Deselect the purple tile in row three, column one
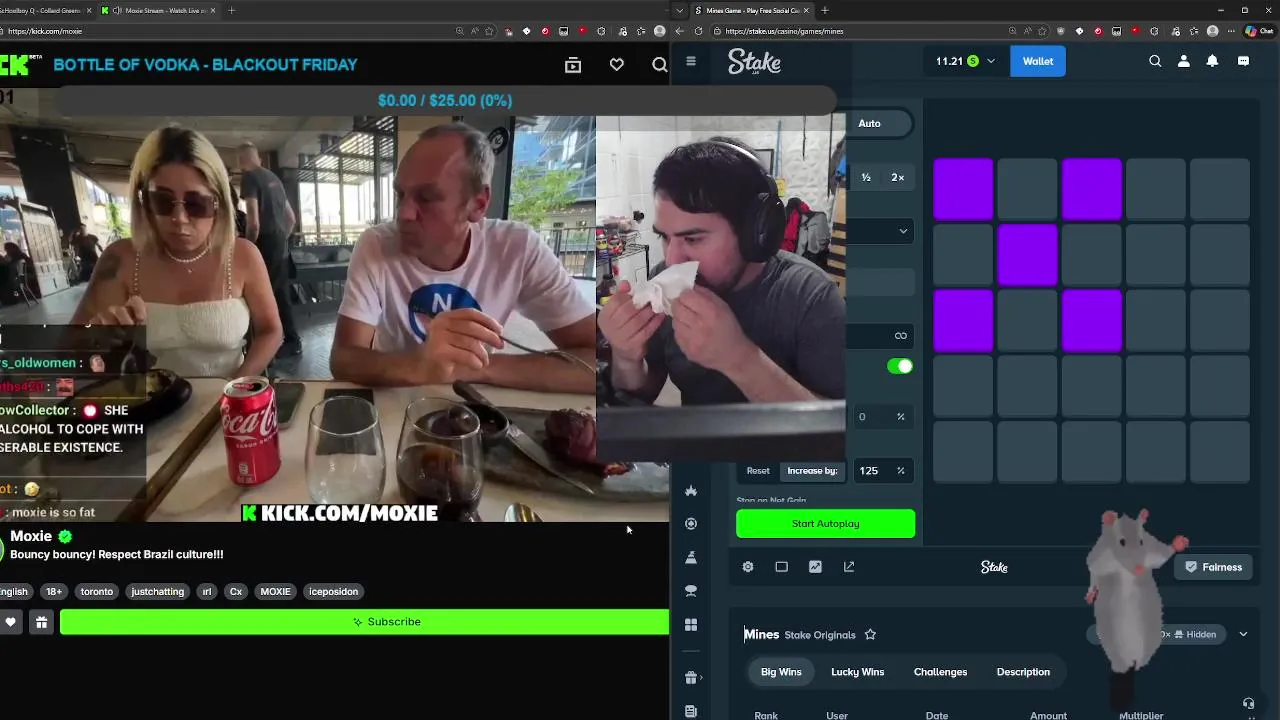The image size is (1280, 720). click(x=963, y=321)
